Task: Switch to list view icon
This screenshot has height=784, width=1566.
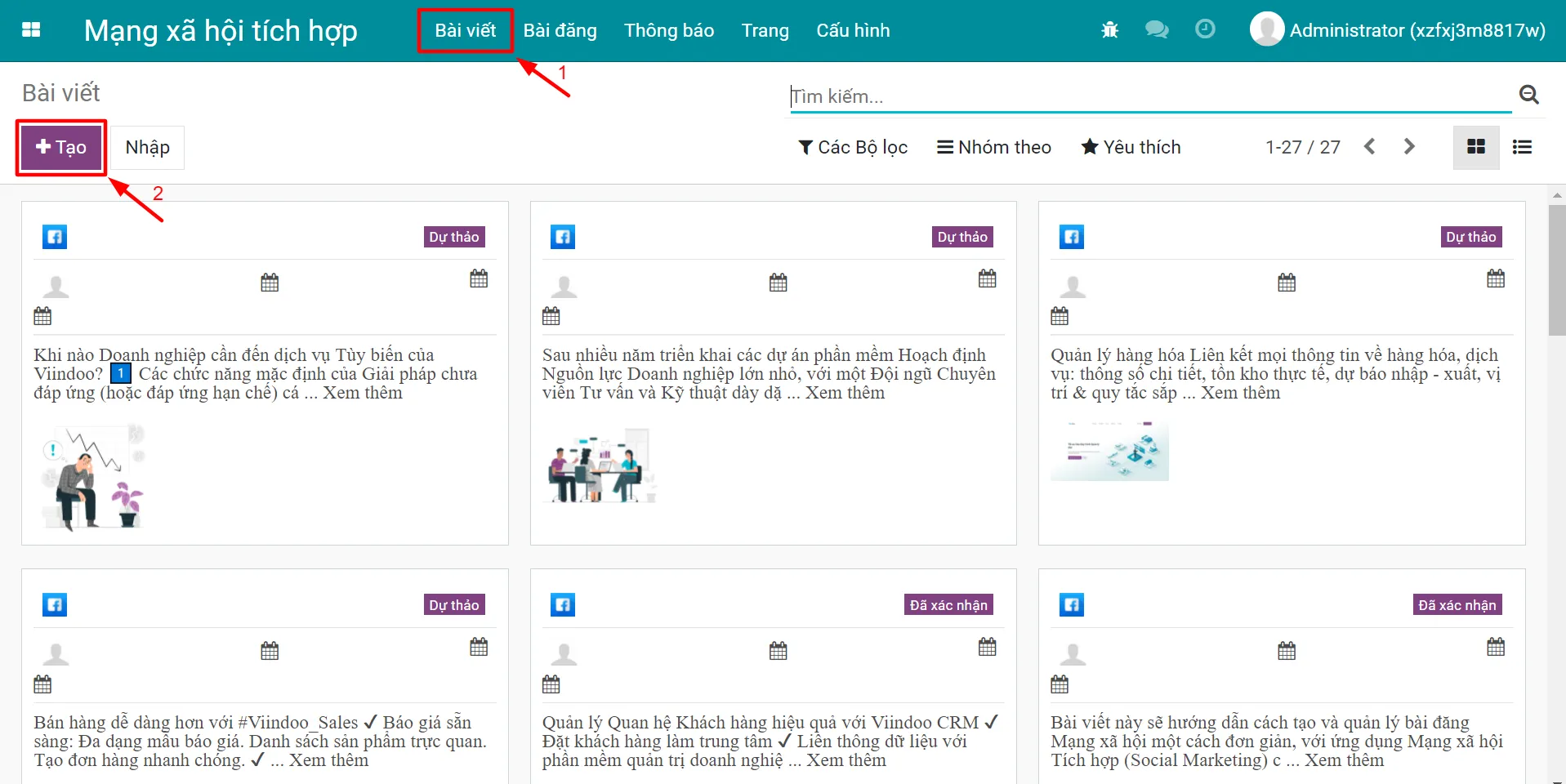Action: point(1522,147)
